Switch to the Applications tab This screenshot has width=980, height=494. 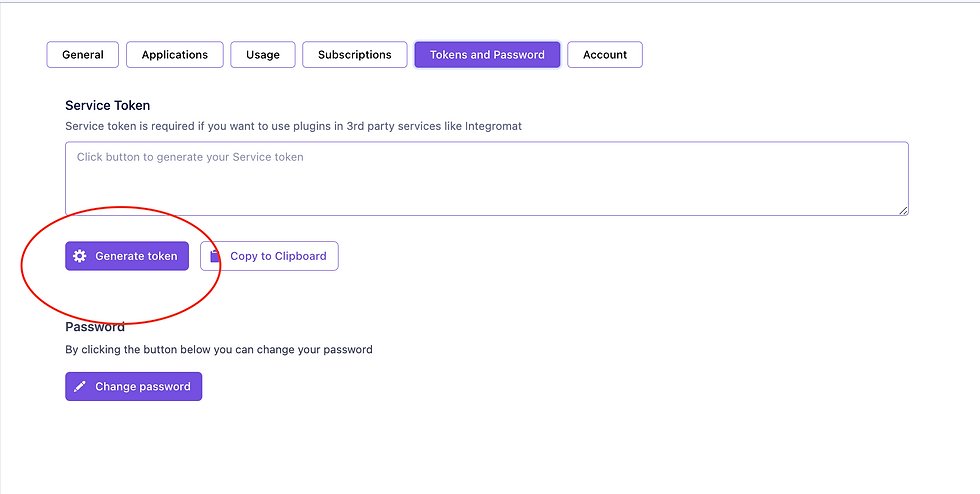(174, 54)
